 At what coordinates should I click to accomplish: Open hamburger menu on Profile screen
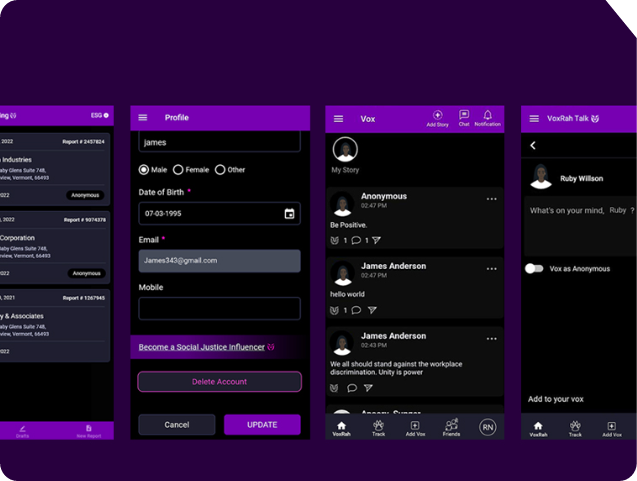(143, 117)
